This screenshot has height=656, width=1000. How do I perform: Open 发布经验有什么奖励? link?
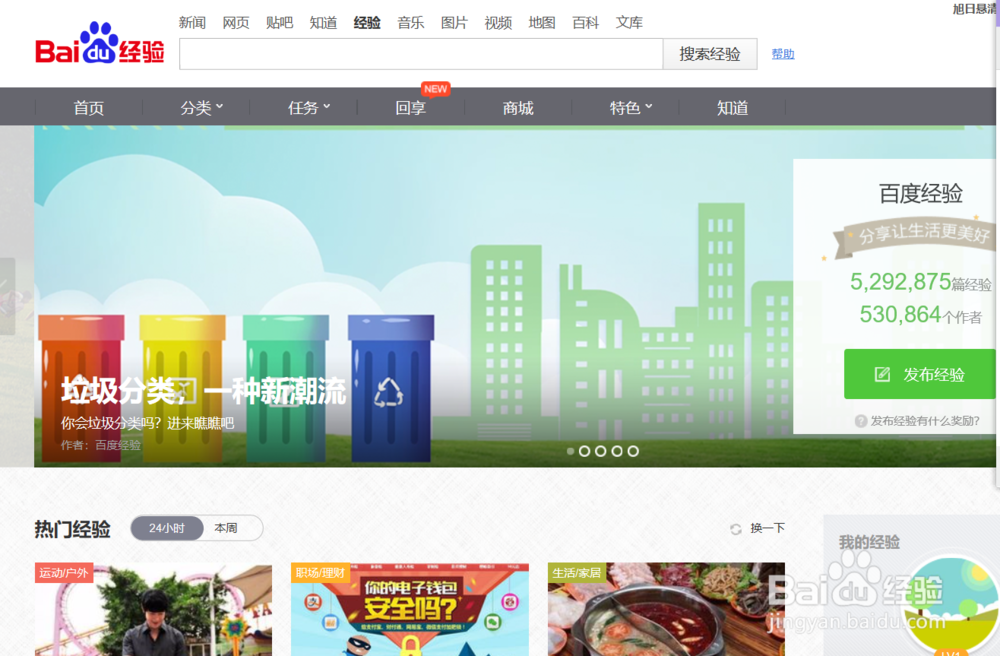(925, 421)
